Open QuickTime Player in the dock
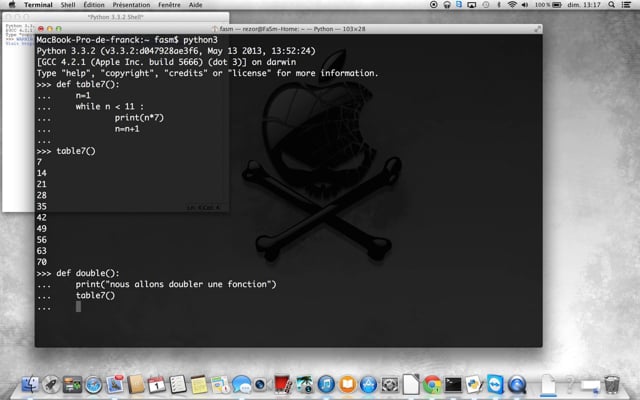This screenshot has height=400, width=640. pos(517,384)
